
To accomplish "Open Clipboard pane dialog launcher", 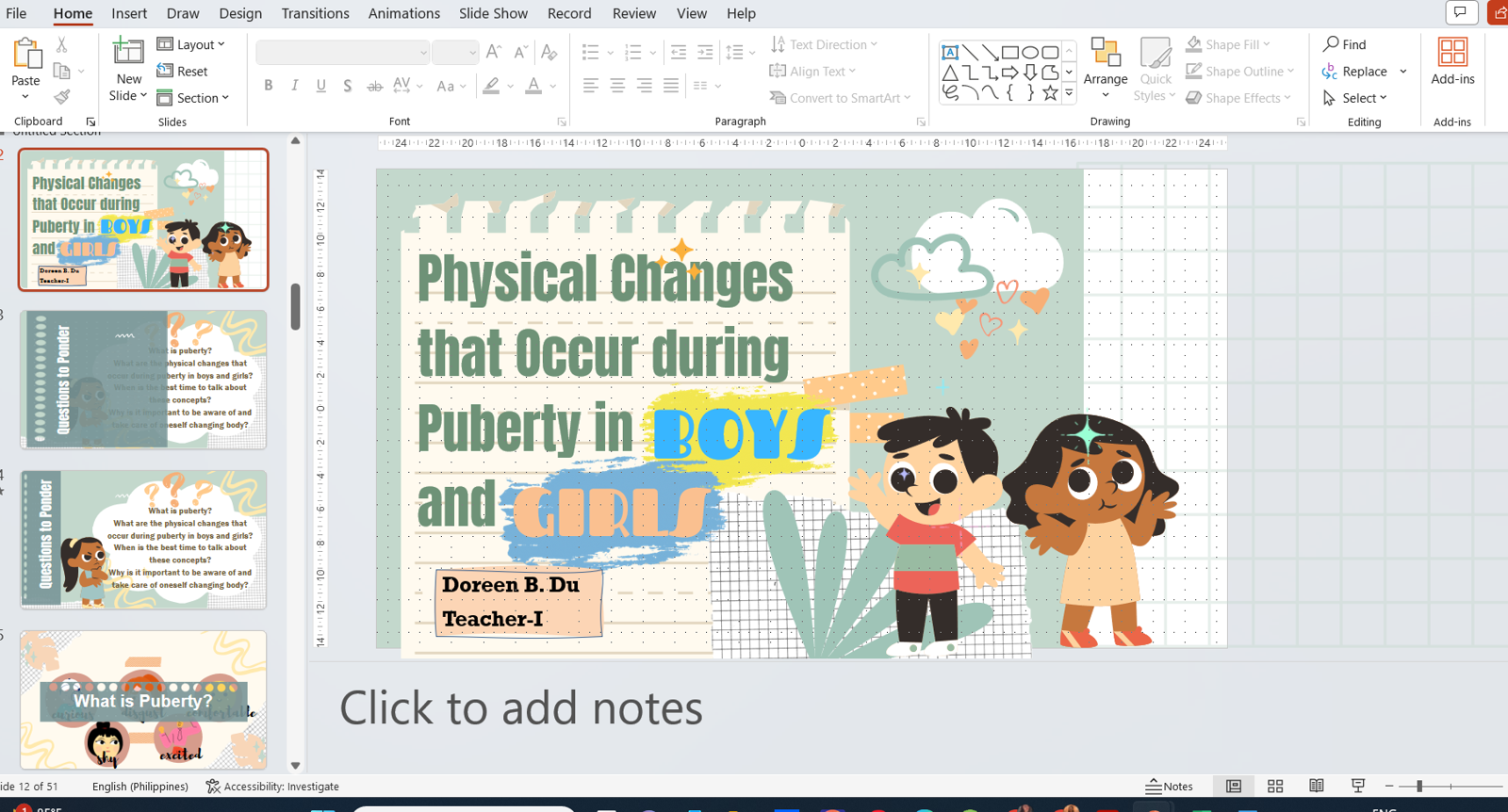I will [90, 122].
